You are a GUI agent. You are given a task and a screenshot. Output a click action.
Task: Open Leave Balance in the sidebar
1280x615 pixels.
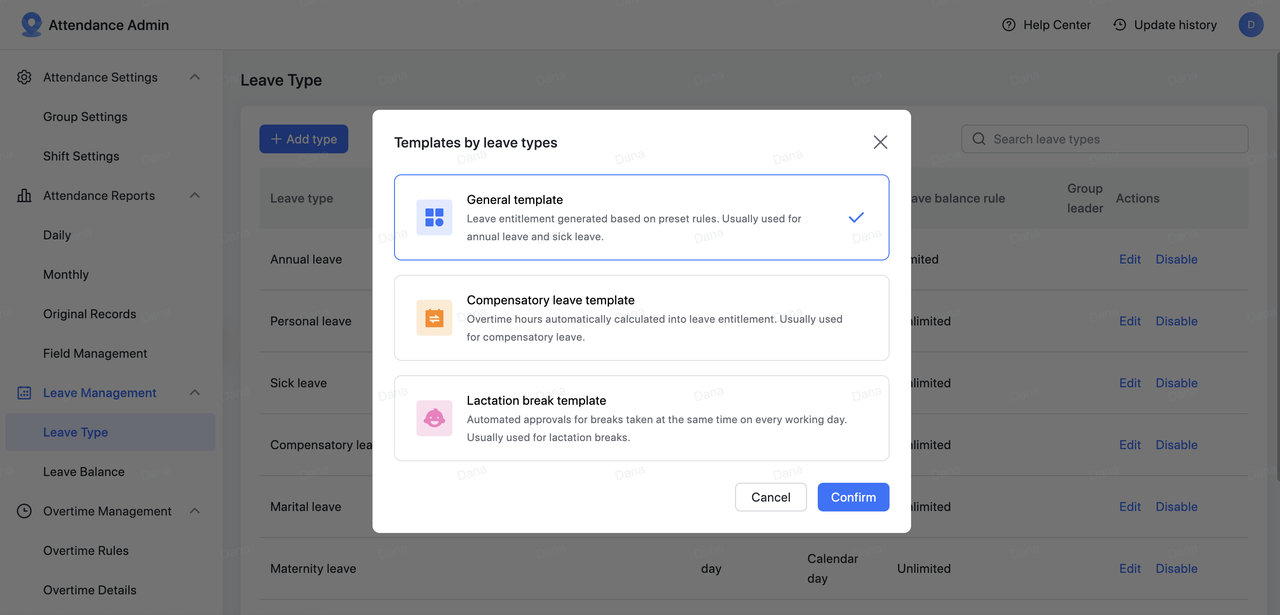(84, 472)
